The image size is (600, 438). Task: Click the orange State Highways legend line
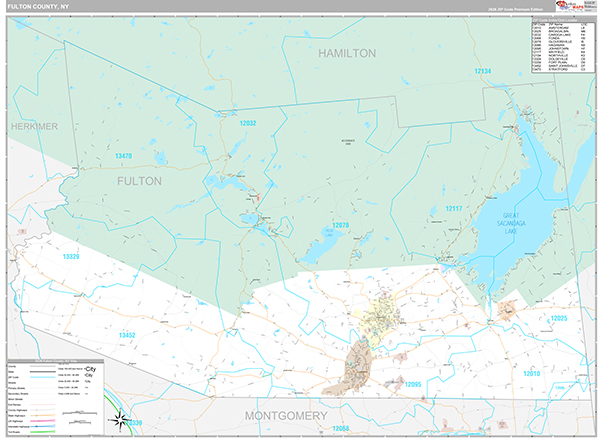click(42, 415)
